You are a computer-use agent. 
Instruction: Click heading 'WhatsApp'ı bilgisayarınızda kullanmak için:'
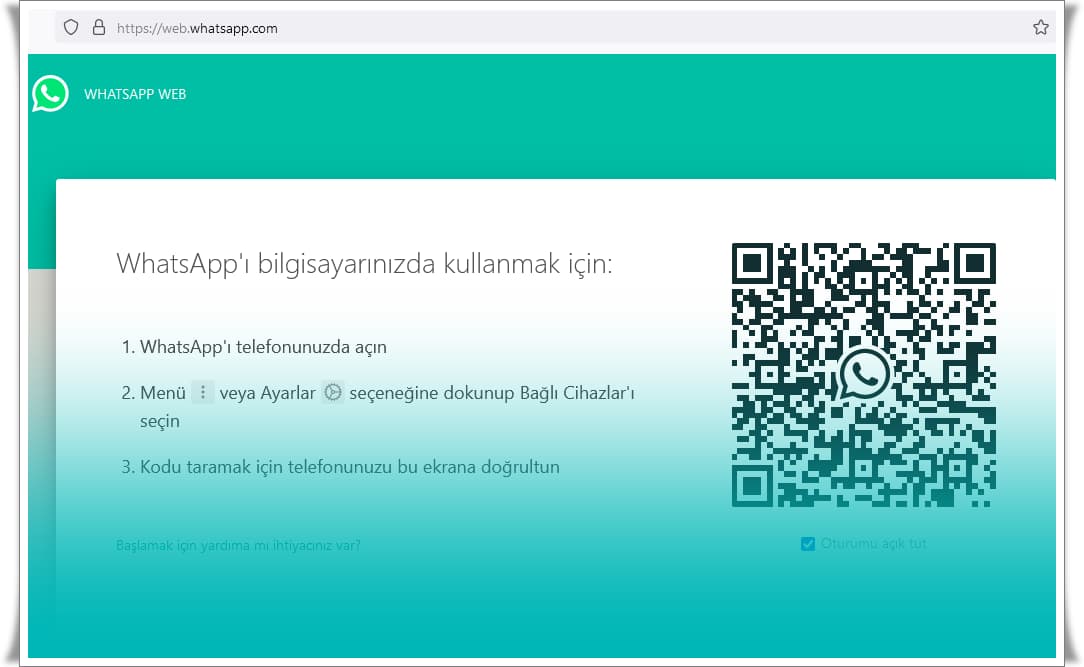tap(364, 264)
